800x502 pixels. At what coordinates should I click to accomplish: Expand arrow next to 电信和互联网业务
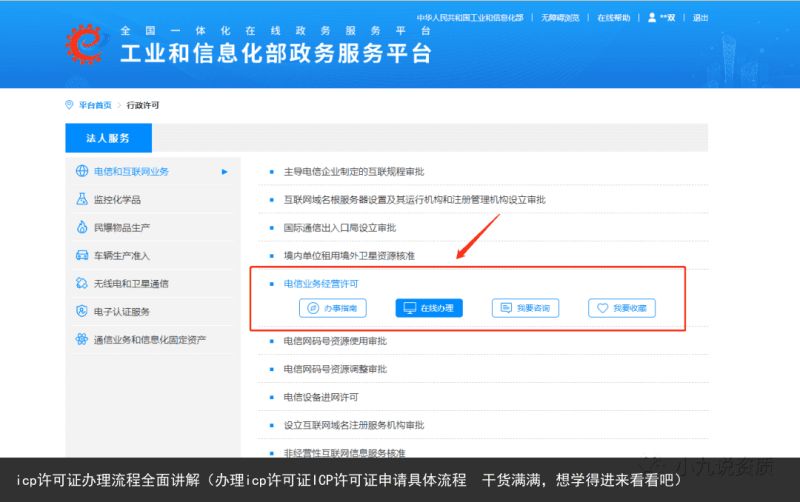click(224, 172)
